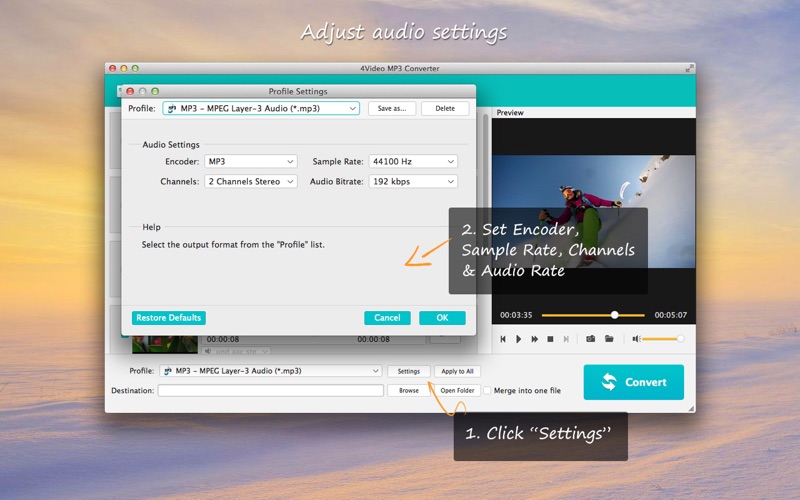Open the Audio Bitrate dropdown
The width and height of the screenshot is (800, 500).
pos(413,181)
